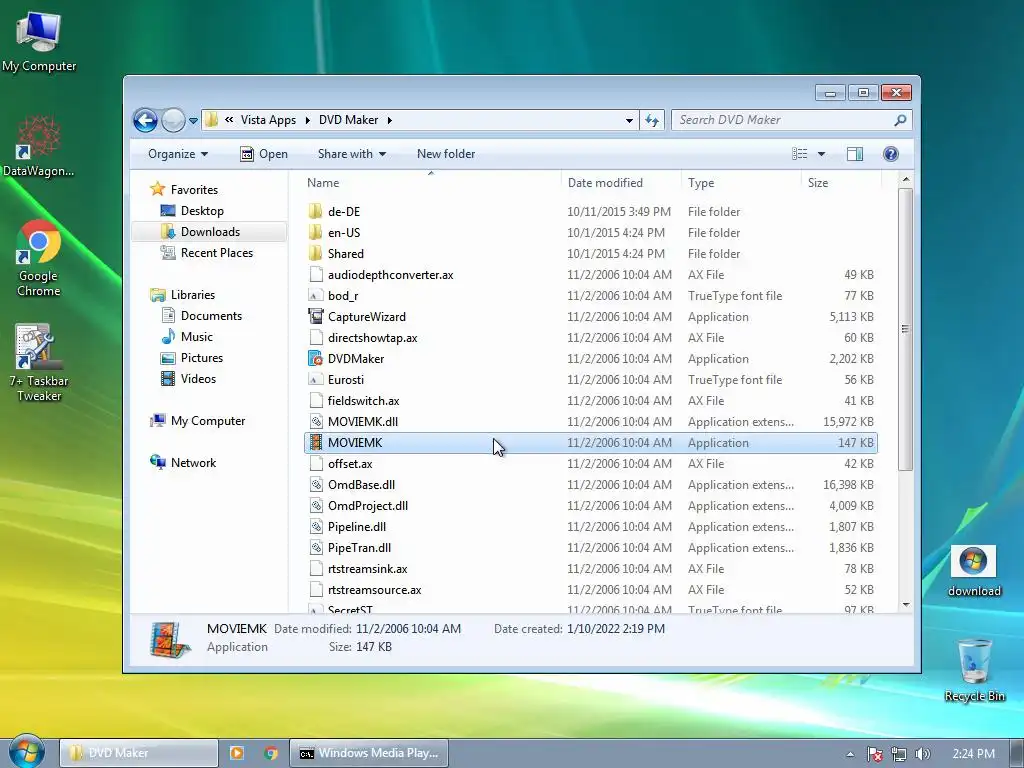
Task: Click the Open toolbar button
Action: (264, 154)
